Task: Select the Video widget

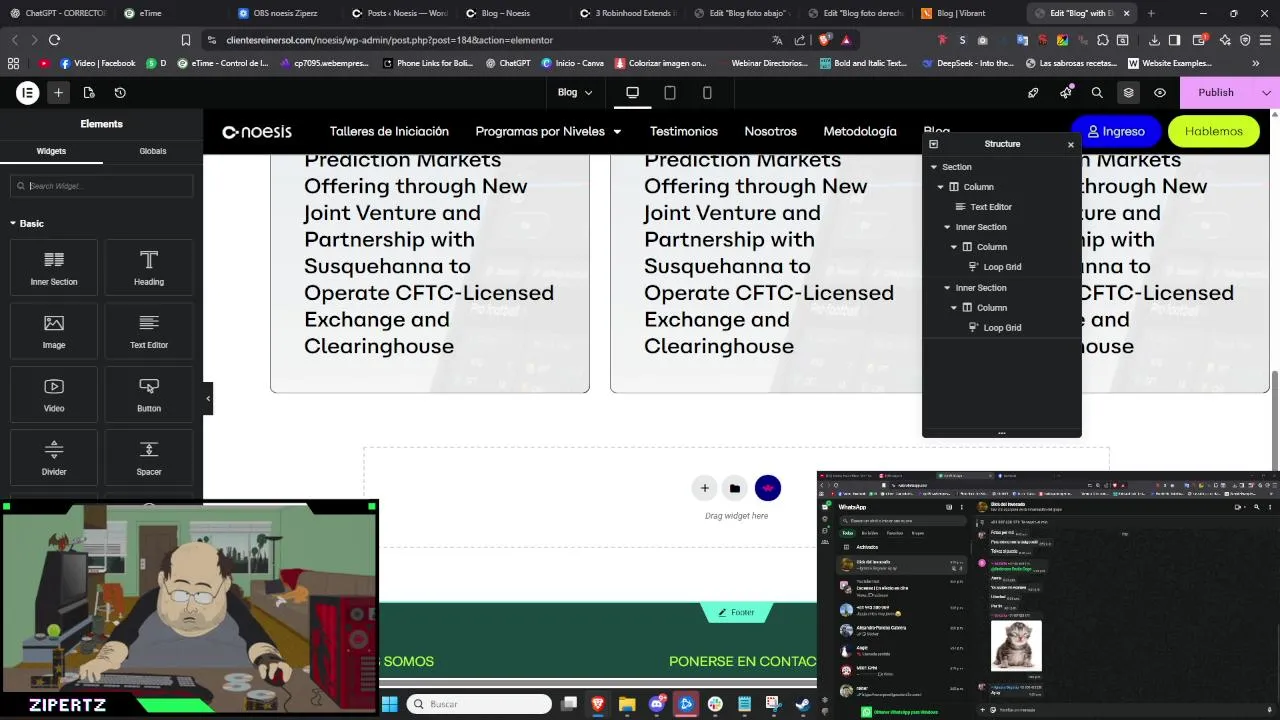Action: [54, 393]
